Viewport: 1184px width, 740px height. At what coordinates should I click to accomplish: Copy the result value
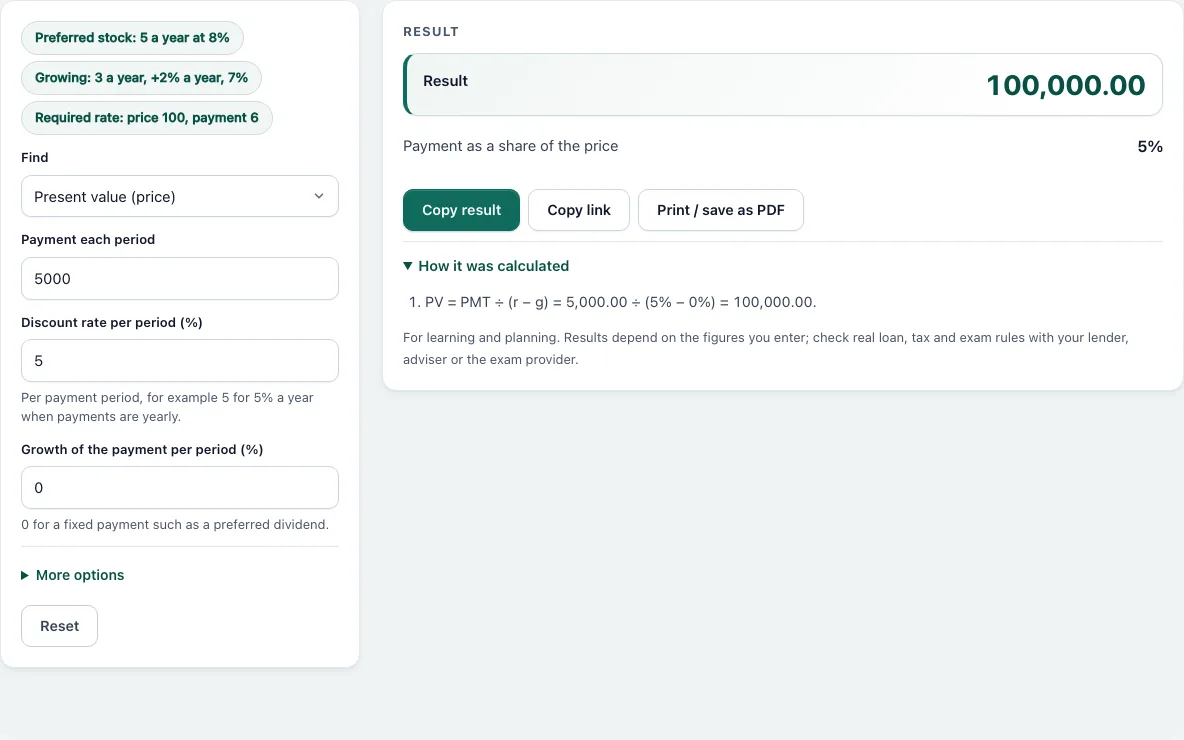pos(461,210)
